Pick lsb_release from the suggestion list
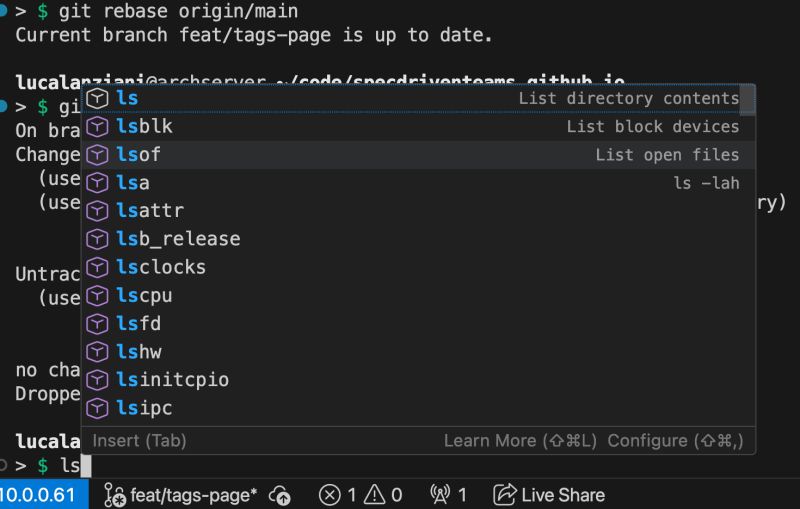800x509 pixels. (x=178, y=239)
